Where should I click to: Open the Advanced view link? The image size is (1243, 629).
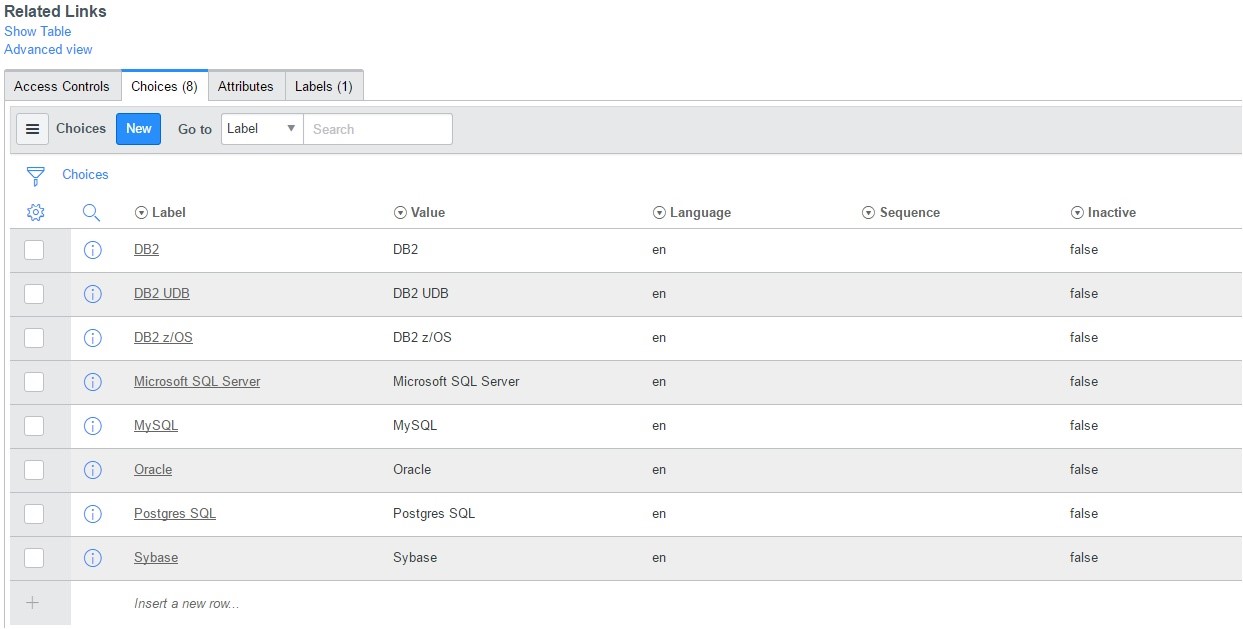(x=48, y=49)
